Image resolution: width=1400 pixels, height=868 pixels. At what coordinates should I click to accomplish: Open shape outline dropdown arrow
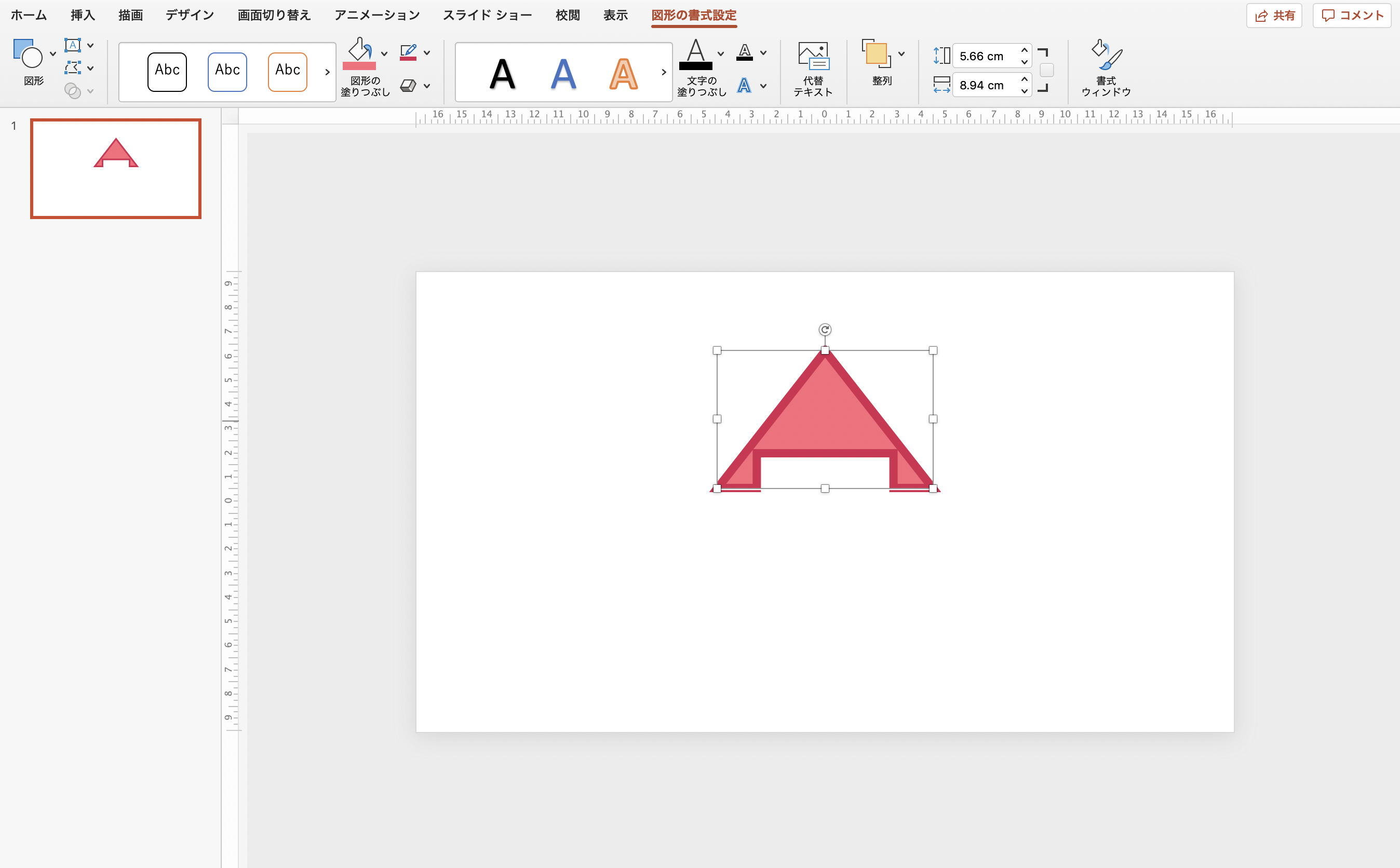427,53
